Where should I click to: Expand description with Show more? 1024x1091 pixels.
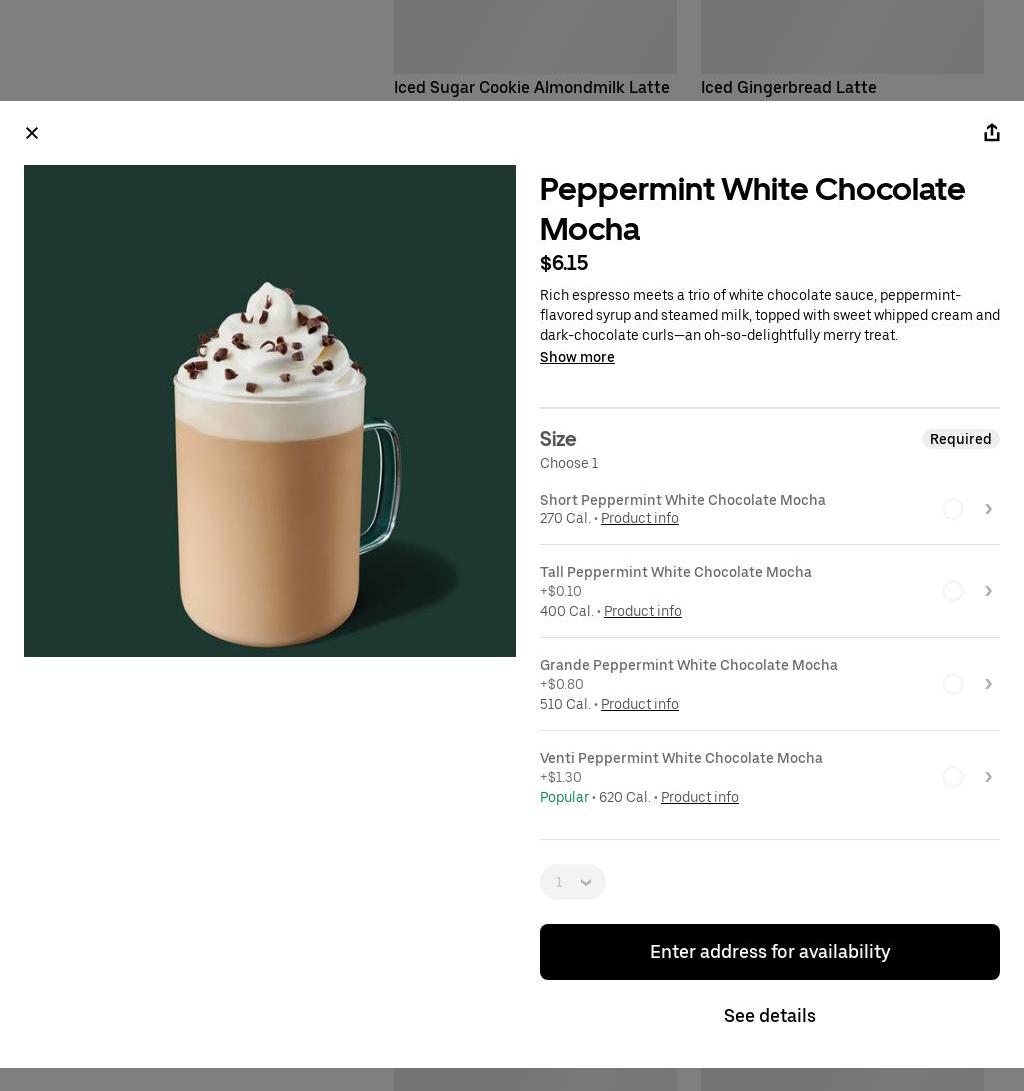577,357
